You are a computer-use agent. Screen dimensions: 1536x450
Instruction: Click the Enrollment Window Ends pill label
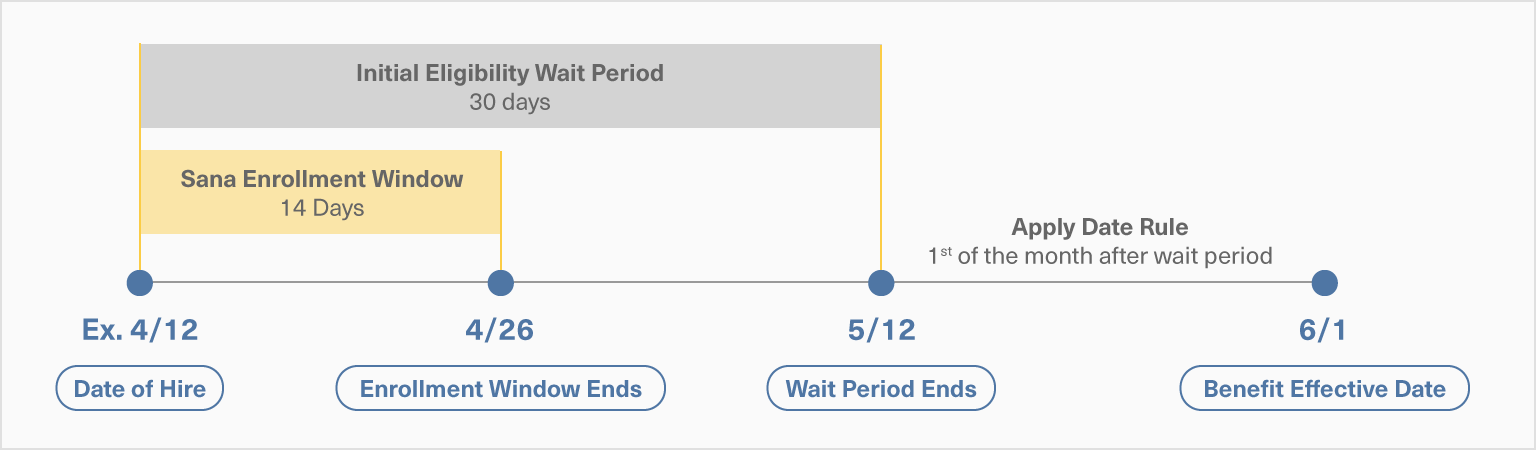click(x=500, y=389)
